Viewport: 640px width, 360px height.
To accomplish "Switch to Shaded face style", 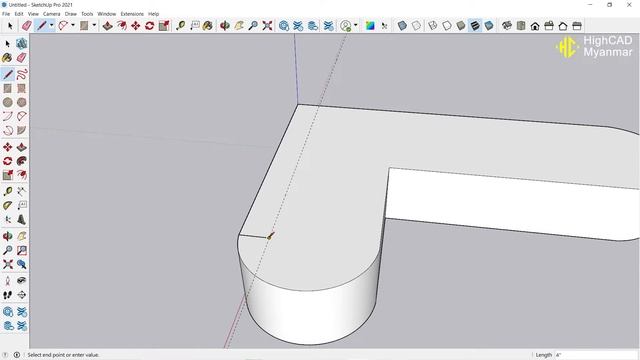I will (461, 26).
